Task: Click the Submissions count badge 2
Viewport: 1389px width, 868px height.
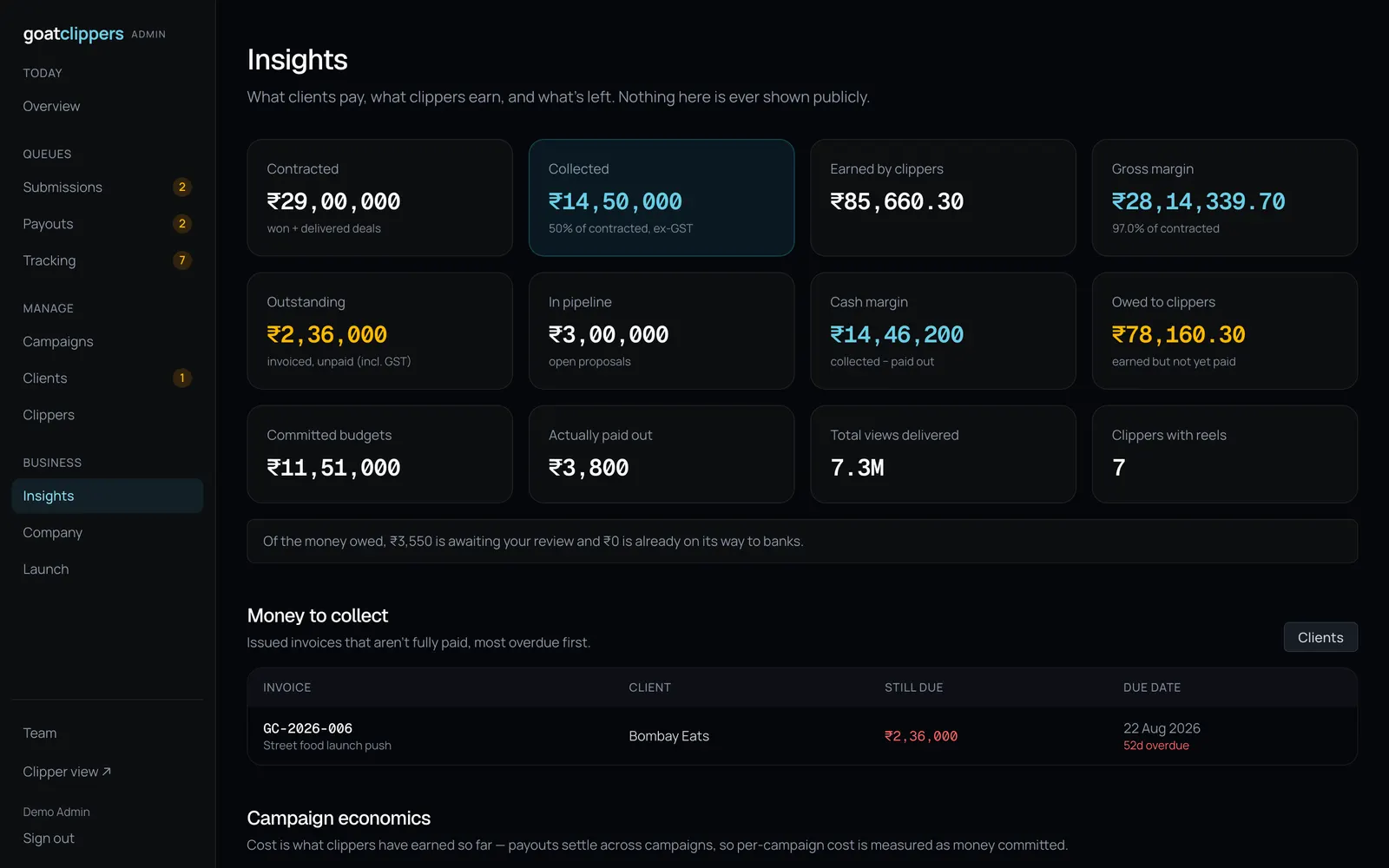Action: pyautogui.click(x=181, y=187)
